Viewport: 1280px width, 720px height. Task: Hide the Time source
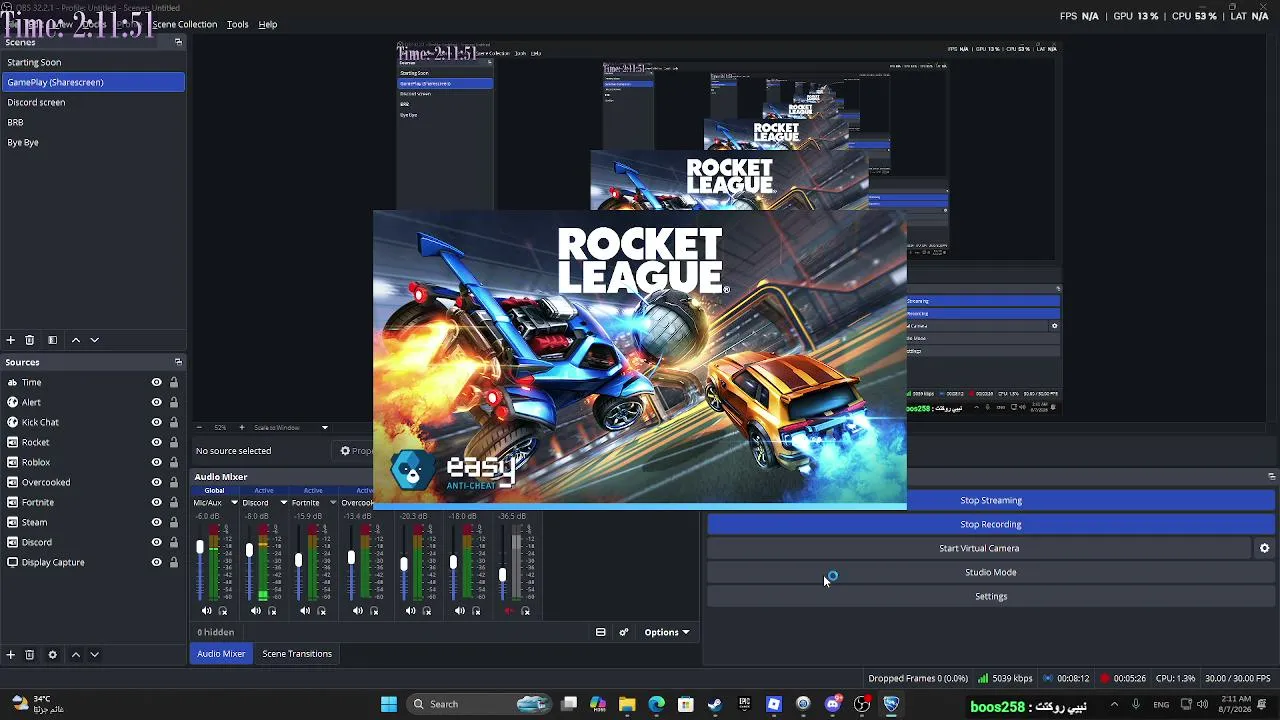pos(156,382)
